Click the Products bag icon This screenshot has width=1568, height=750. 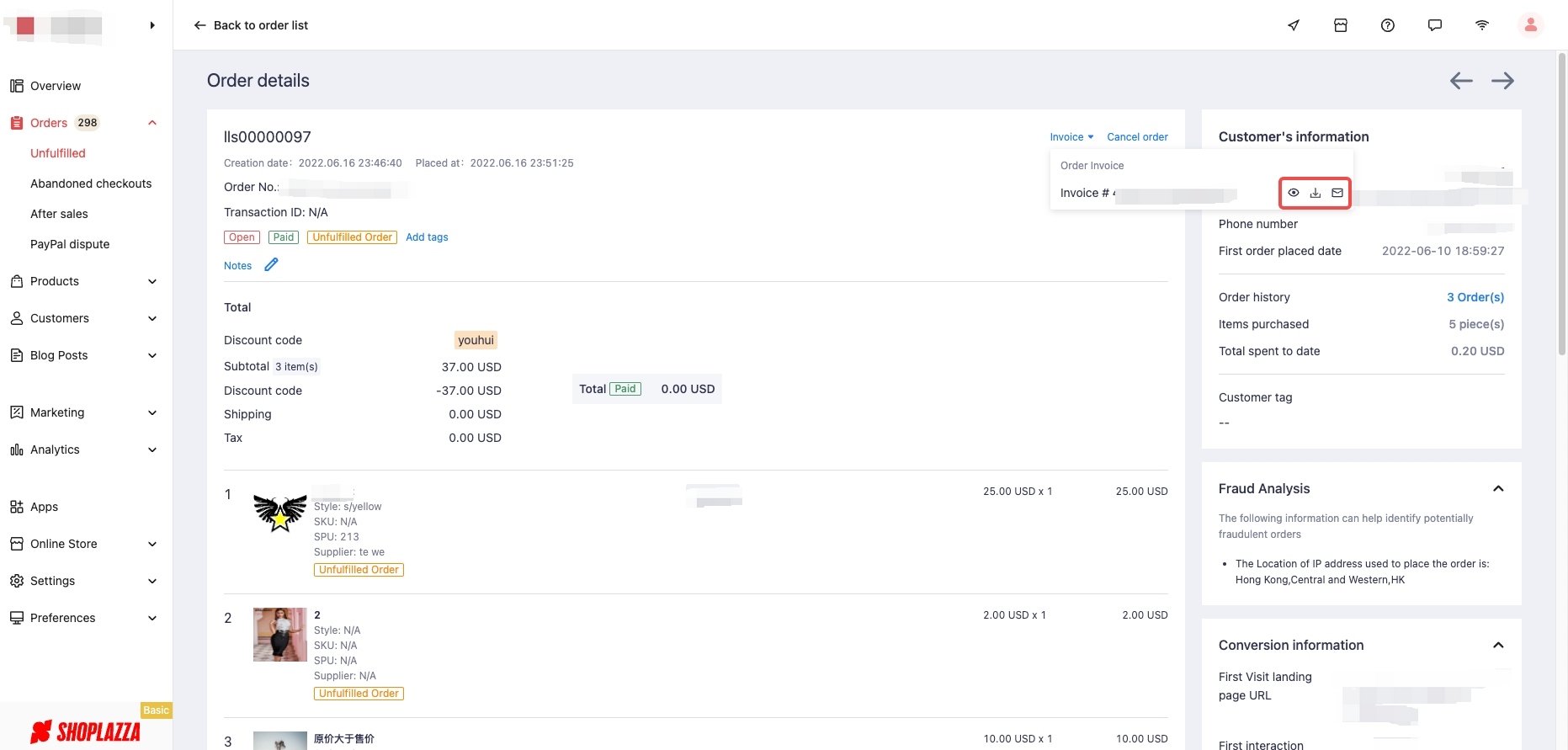click(17, 281)
